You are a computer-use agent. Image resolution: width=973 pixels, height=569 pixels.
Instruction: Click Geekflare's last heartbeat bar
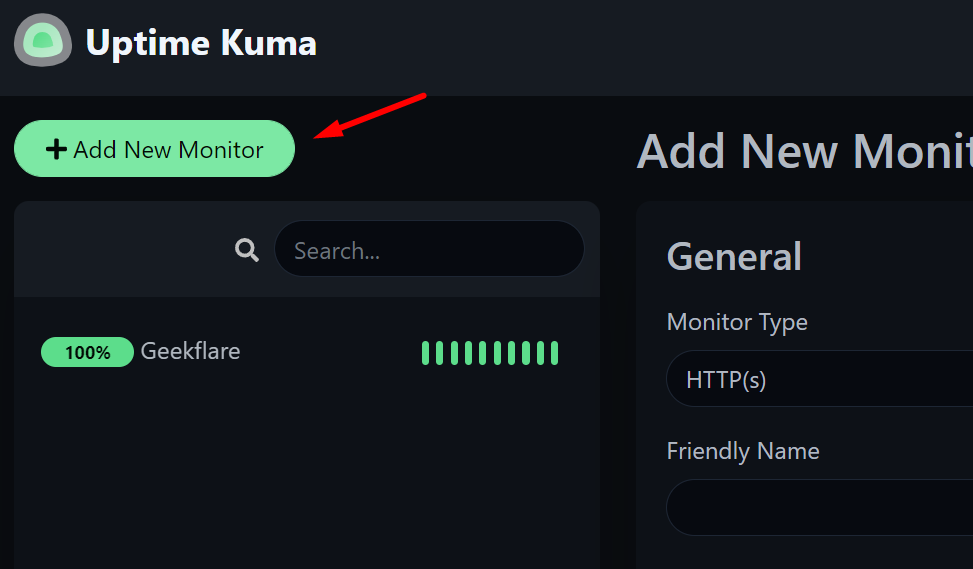tap(555, 353)
